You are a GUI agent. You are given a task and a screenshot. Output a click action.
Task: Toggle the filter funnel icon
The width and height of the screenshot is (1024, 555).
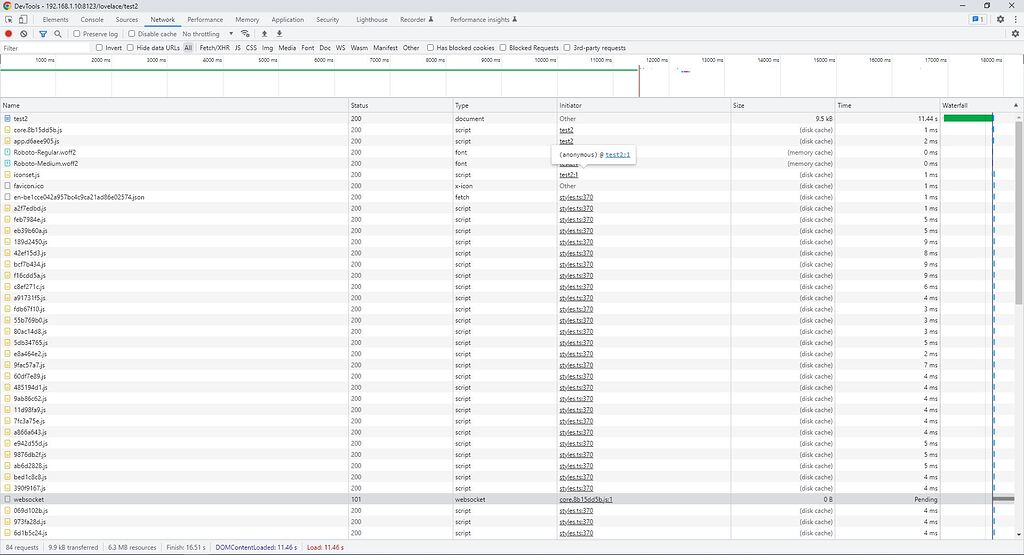click(43, 34)
